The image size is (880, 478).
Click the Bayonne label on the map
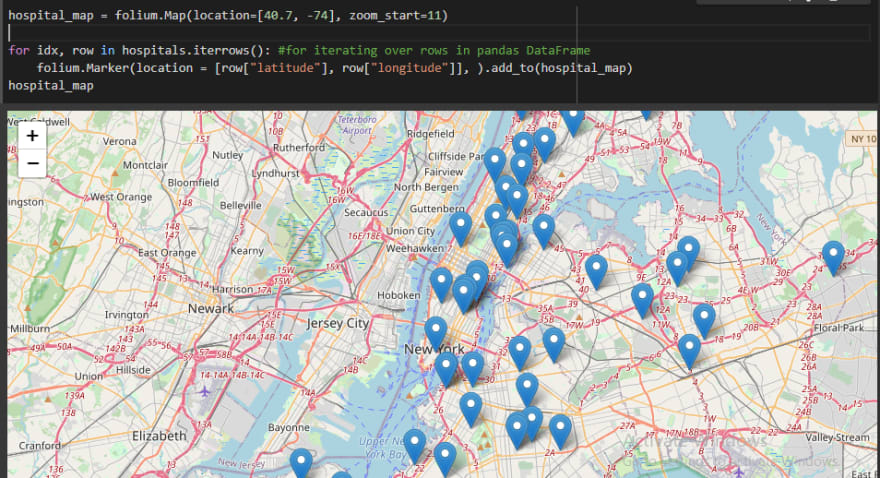click(288, 428)
